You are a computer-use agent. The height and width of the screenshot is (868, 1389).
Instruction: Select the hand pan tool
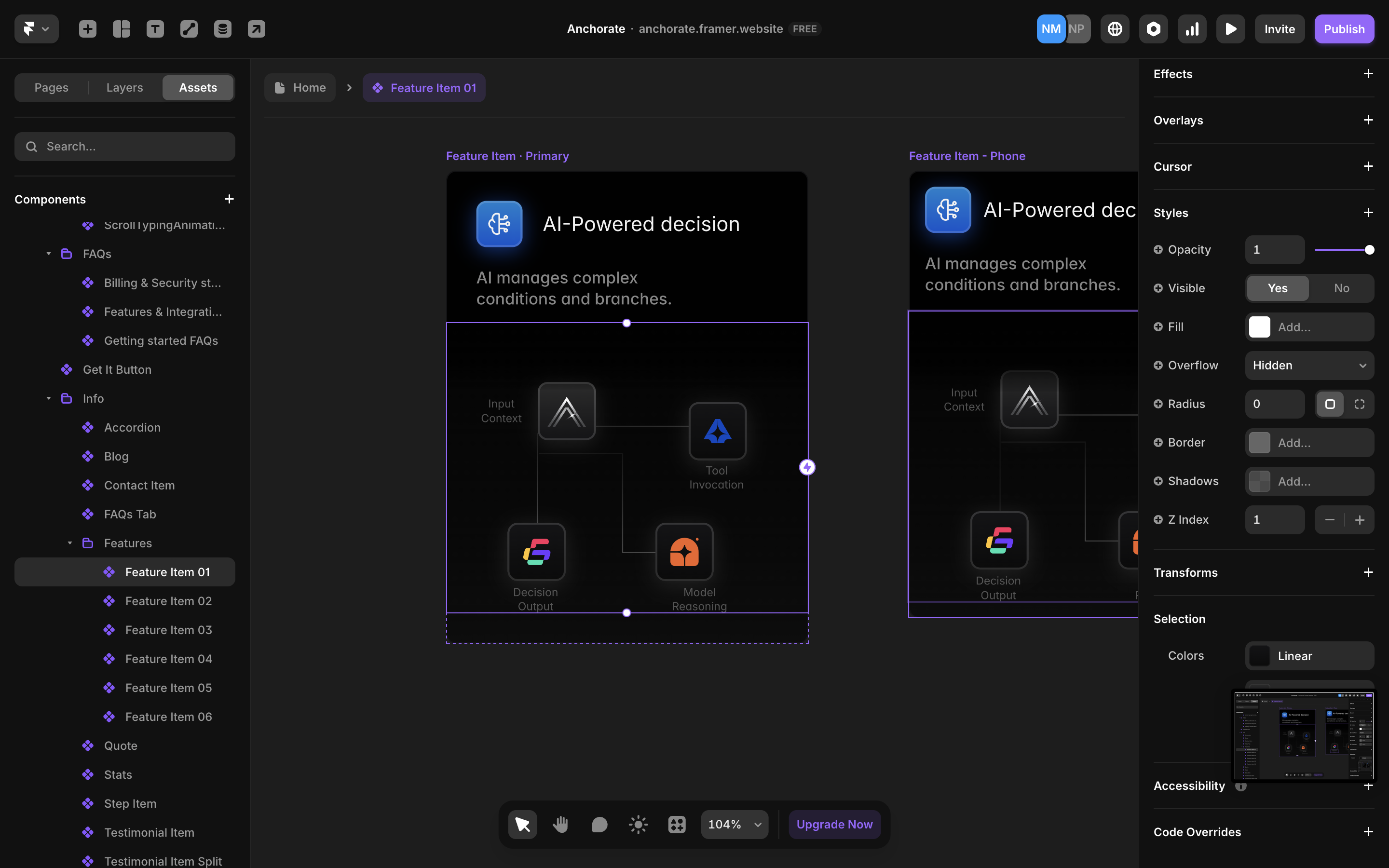point(561,825)
